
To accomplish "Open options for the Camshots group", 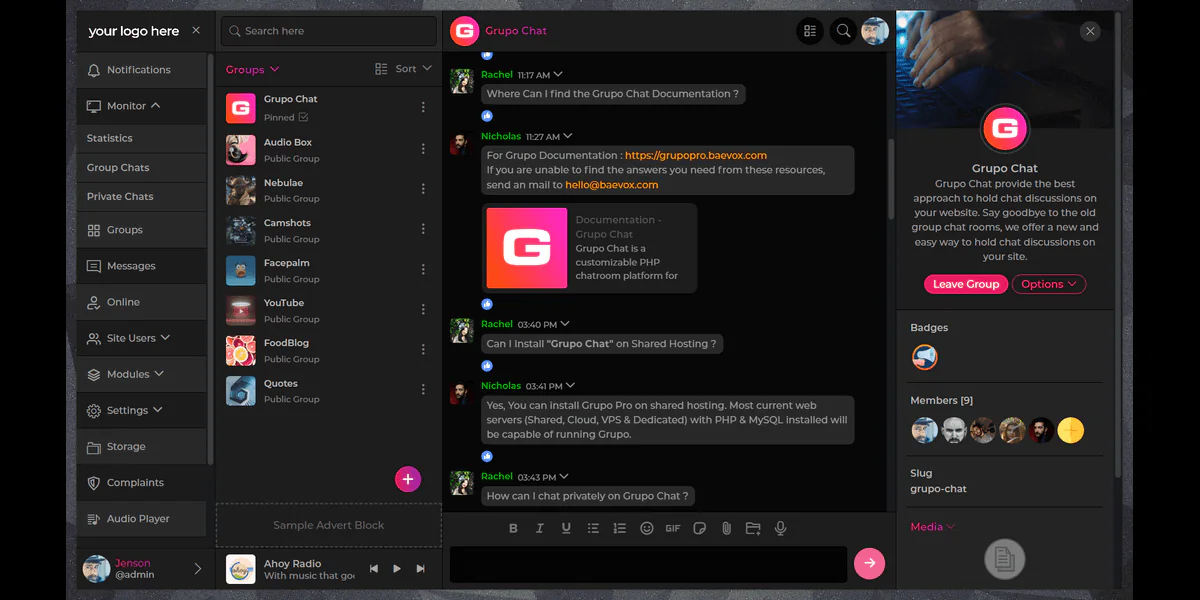I will tap(423, 229).
